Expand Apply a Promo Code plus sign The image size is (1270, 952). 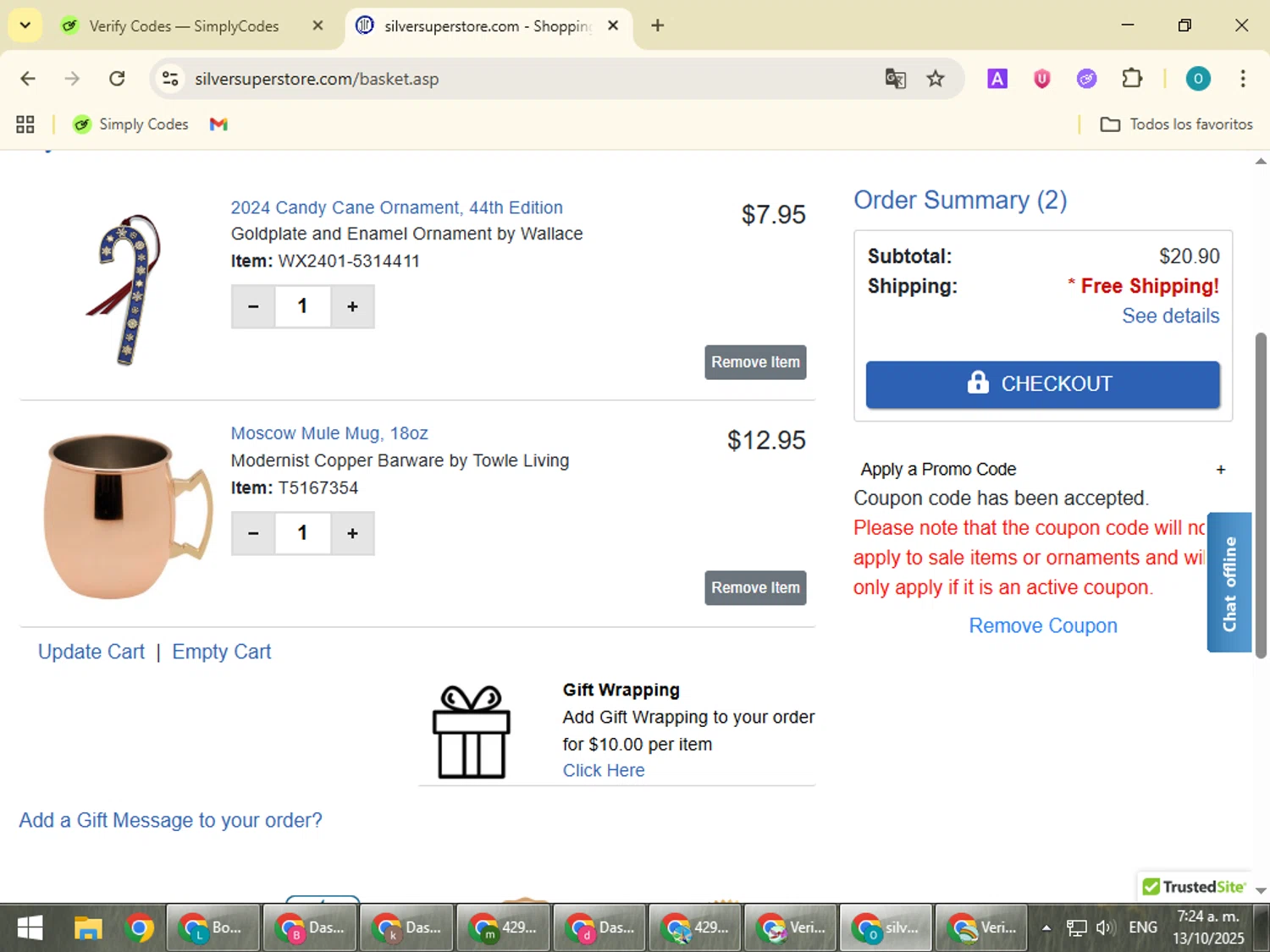point(1220,470)
